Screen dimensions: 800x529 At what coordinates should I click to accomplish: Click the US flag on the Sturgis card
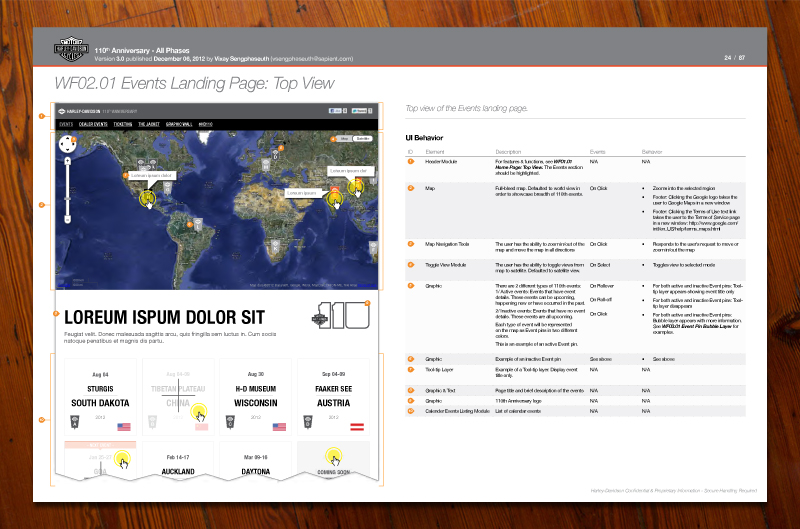(124, 426)
